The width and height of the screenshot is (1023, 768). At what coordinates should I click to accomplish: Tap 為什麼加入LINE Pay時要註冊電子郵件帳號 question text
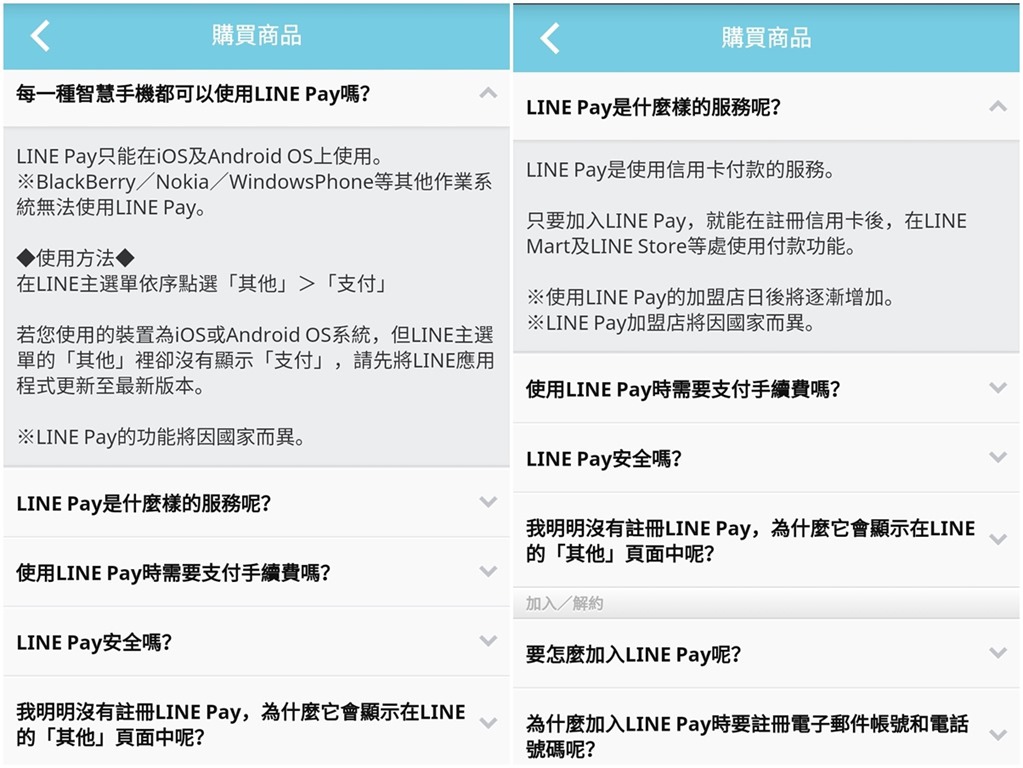[x=748, y=736]
